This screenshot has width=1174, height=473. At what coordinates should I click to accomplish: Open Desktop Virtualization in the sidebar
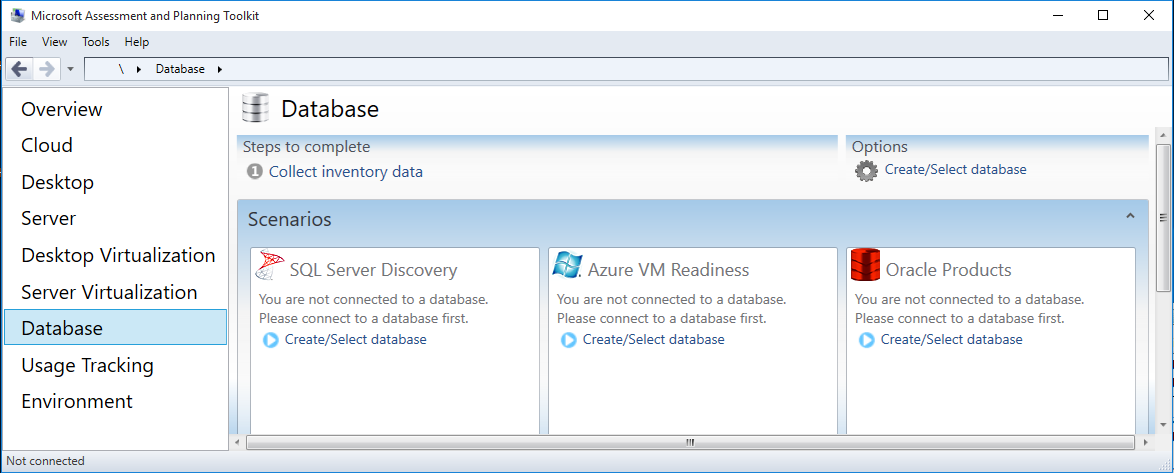[x=115, y=255]
